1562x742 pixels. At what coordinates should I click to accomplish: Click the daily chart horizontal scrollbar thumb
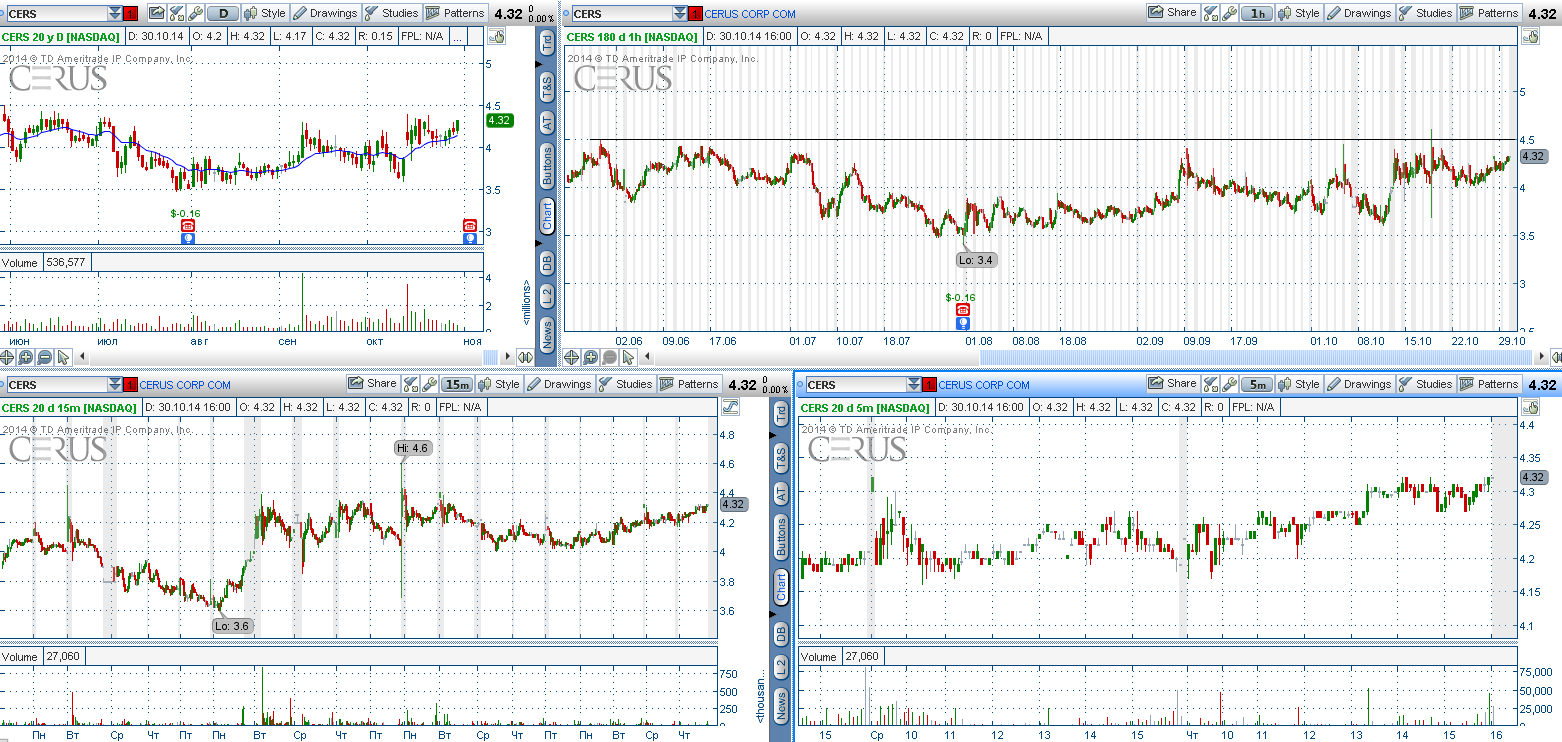(490, 356)
